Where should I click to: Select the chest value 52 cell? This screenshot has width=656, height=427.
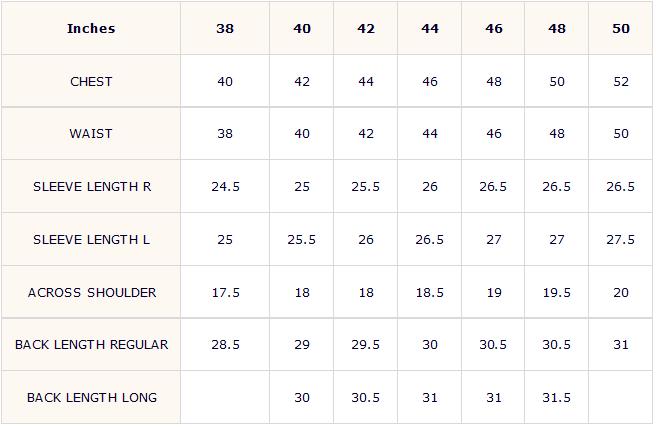tap(621, 81)
